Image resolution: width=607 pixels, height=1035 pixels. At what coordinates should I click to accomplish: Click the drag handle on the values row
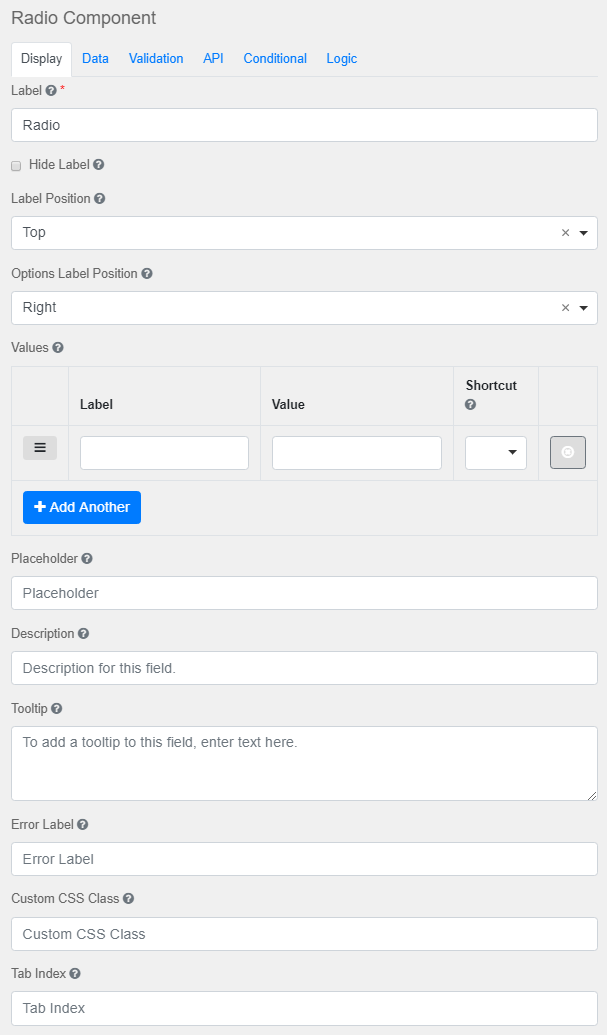point(40,448)
